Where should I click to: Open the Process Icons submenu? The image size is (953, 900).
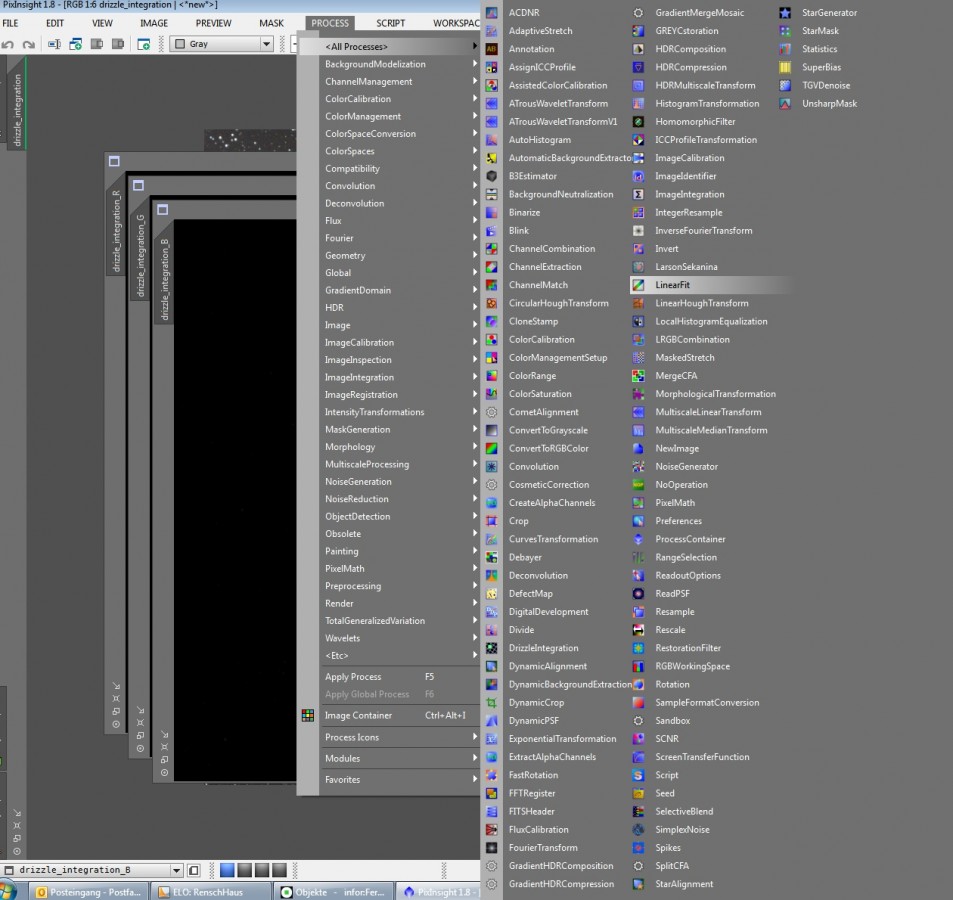pyautogui.click(x=397, y=737)
